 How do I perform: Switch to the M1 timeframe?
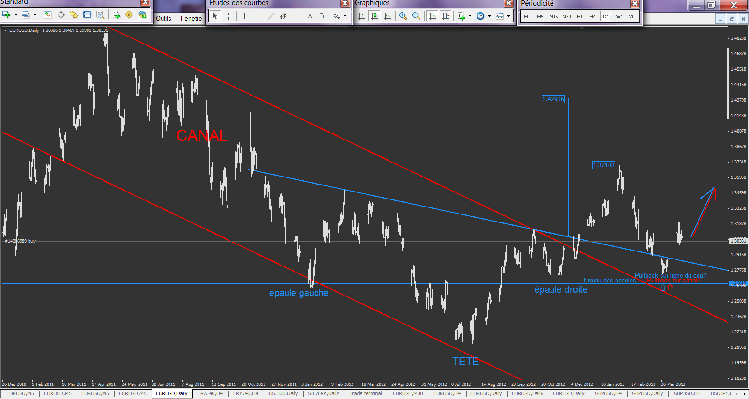(525, 16)
